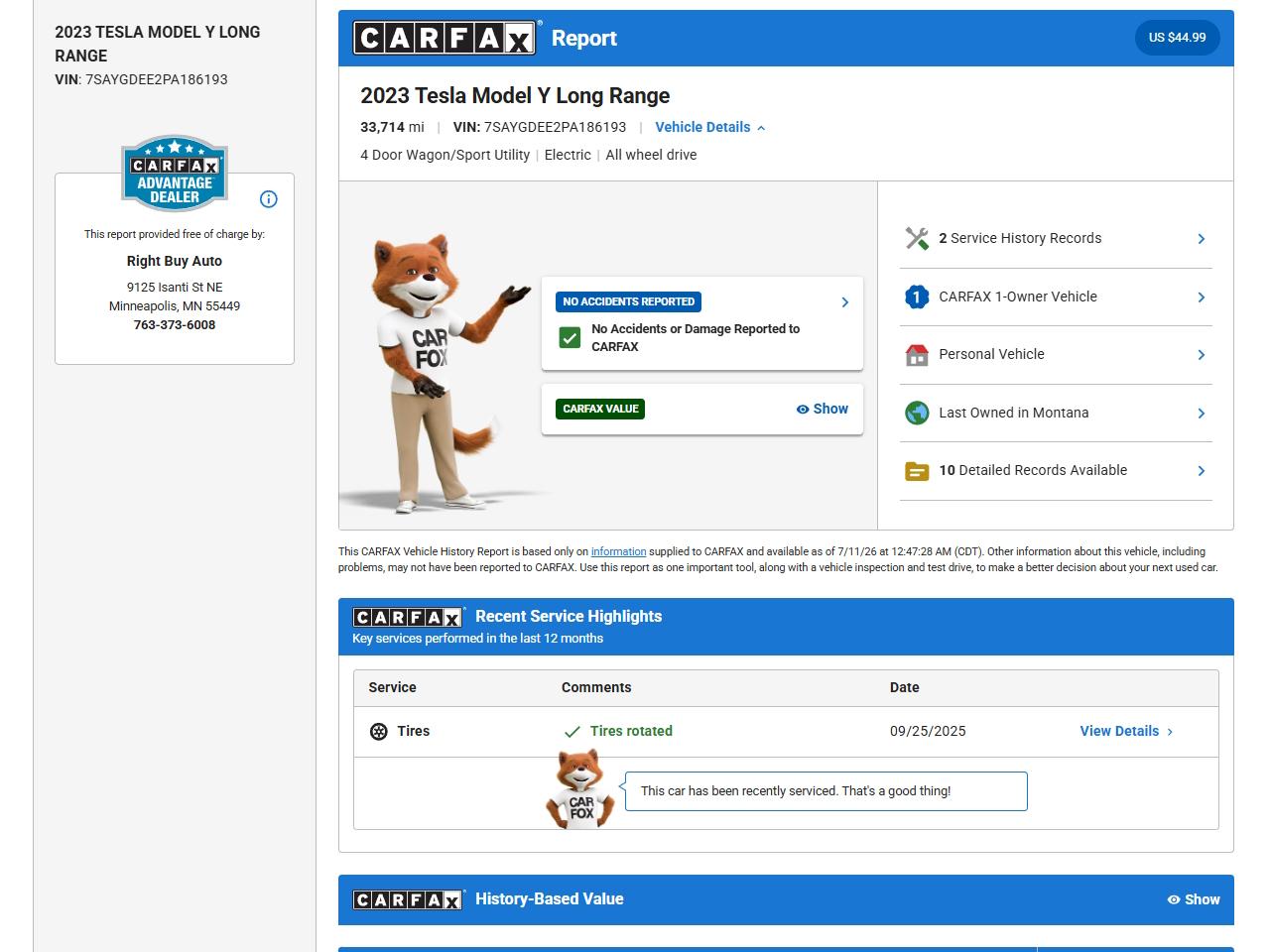Open View Details for tire rotation
The image size is (1270, 952).
pos(1126,732)
